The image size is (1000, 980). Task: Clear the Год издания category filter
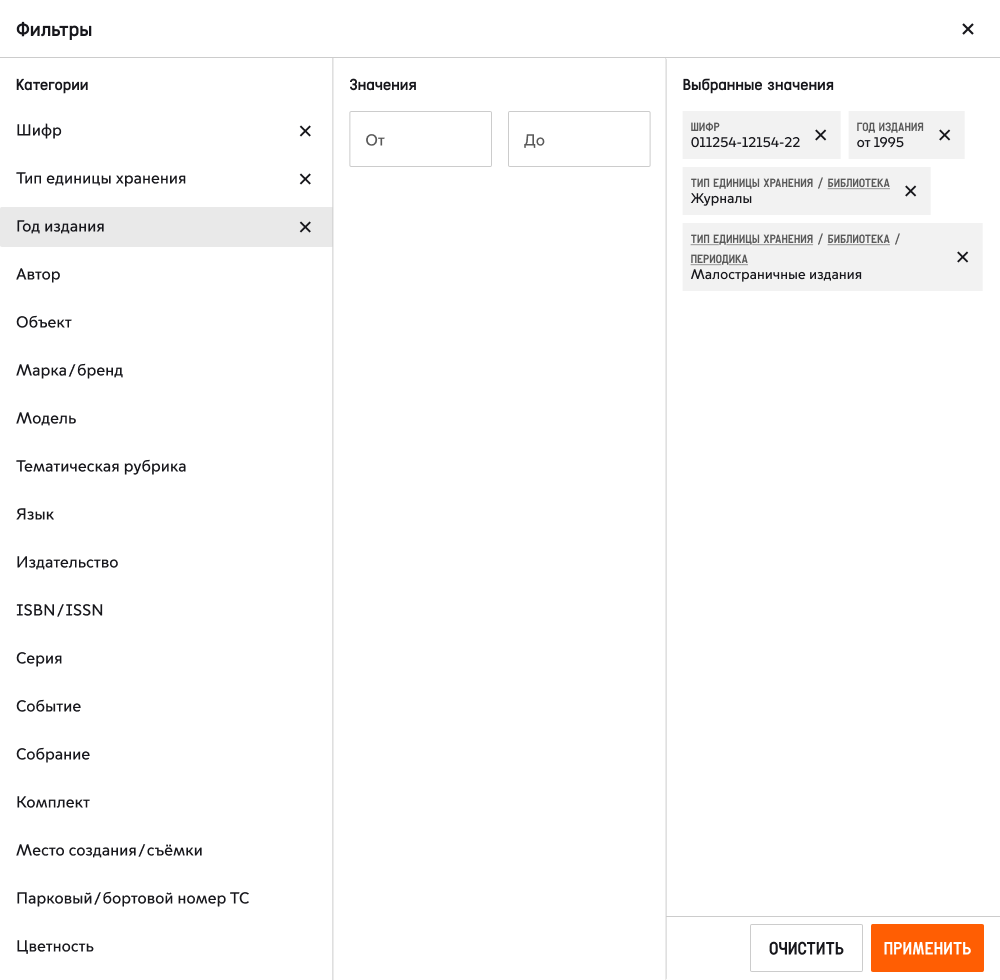click(305, 227)
